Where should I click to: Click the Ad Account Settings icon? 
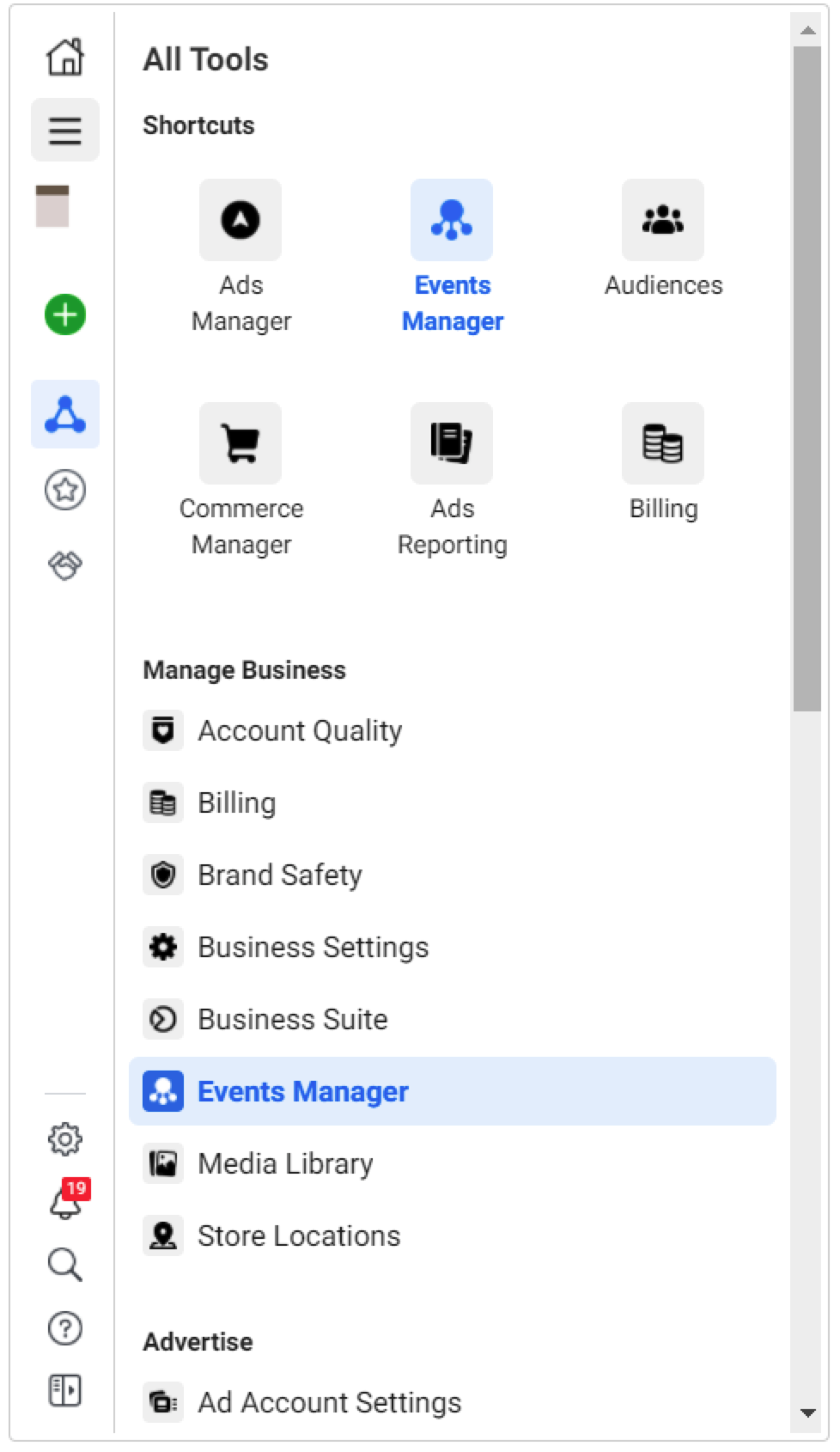pyautogui.click(x=163, y=1402)
